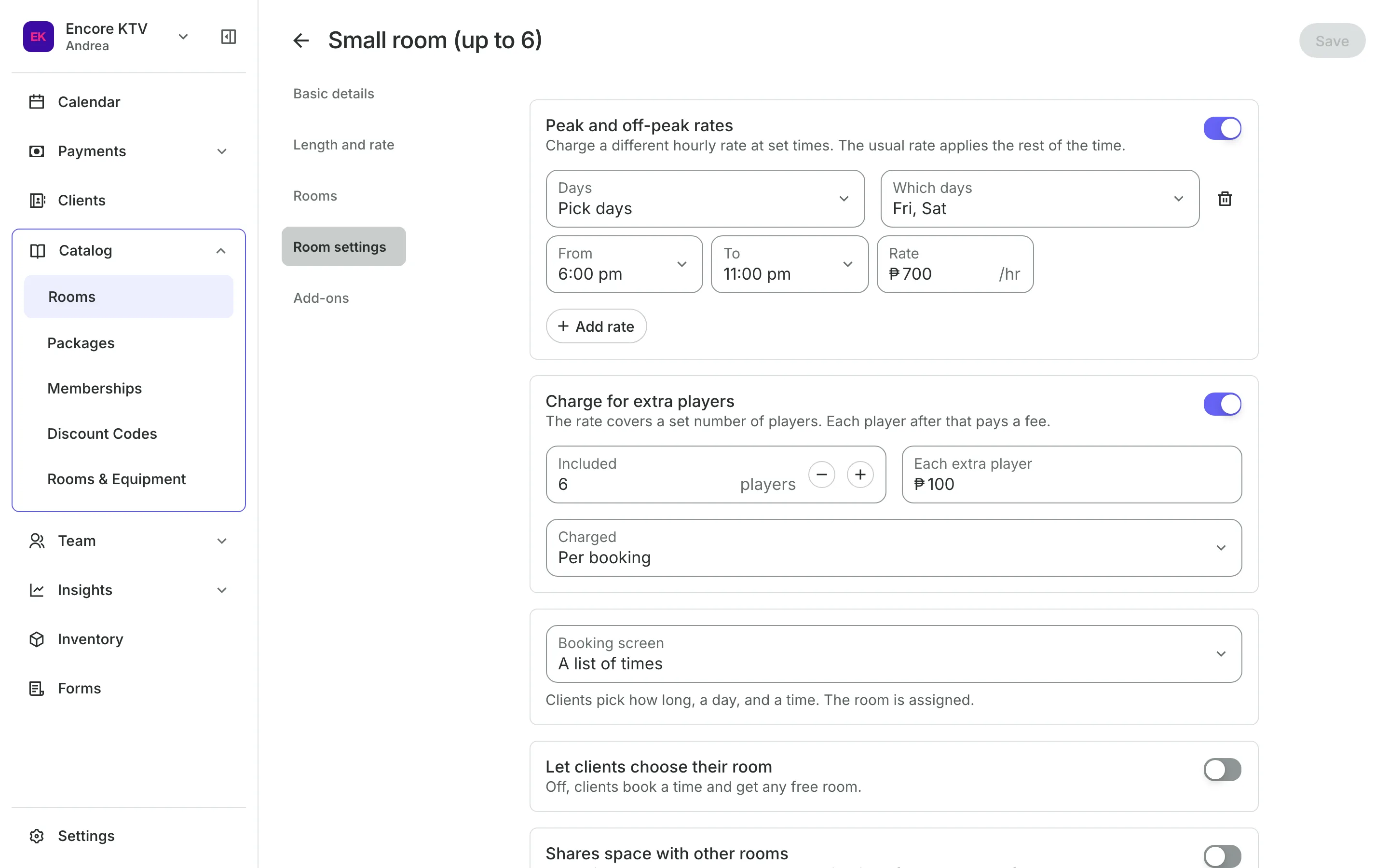1389x868 pixels.
Task: Open the Encore KTV account switcher chevron
Action: click(183, 37)
